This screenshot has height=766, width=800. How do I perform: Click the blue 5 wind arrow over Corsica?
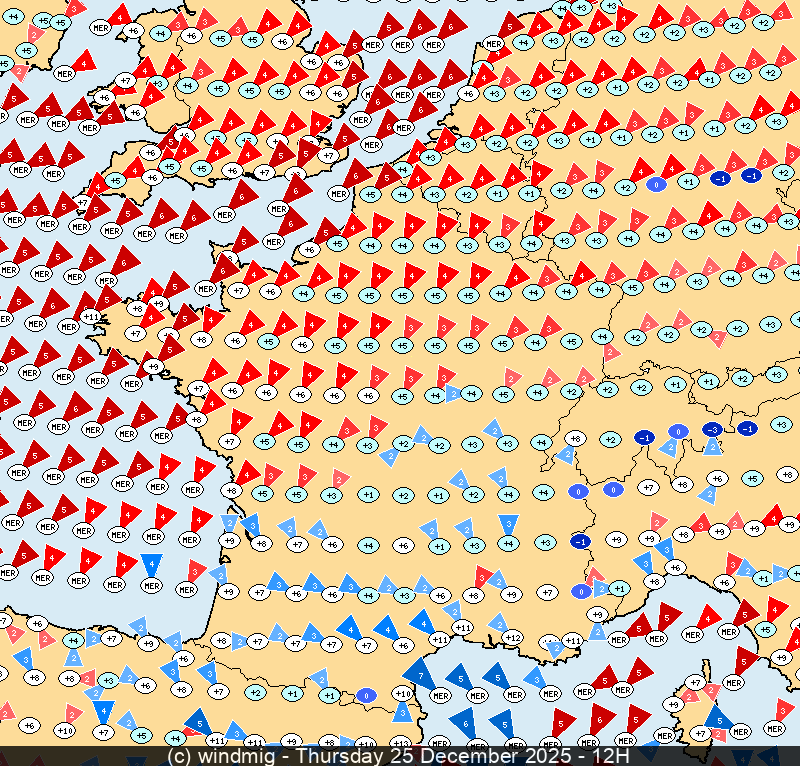pyautogui.click(x=717, y=717)
